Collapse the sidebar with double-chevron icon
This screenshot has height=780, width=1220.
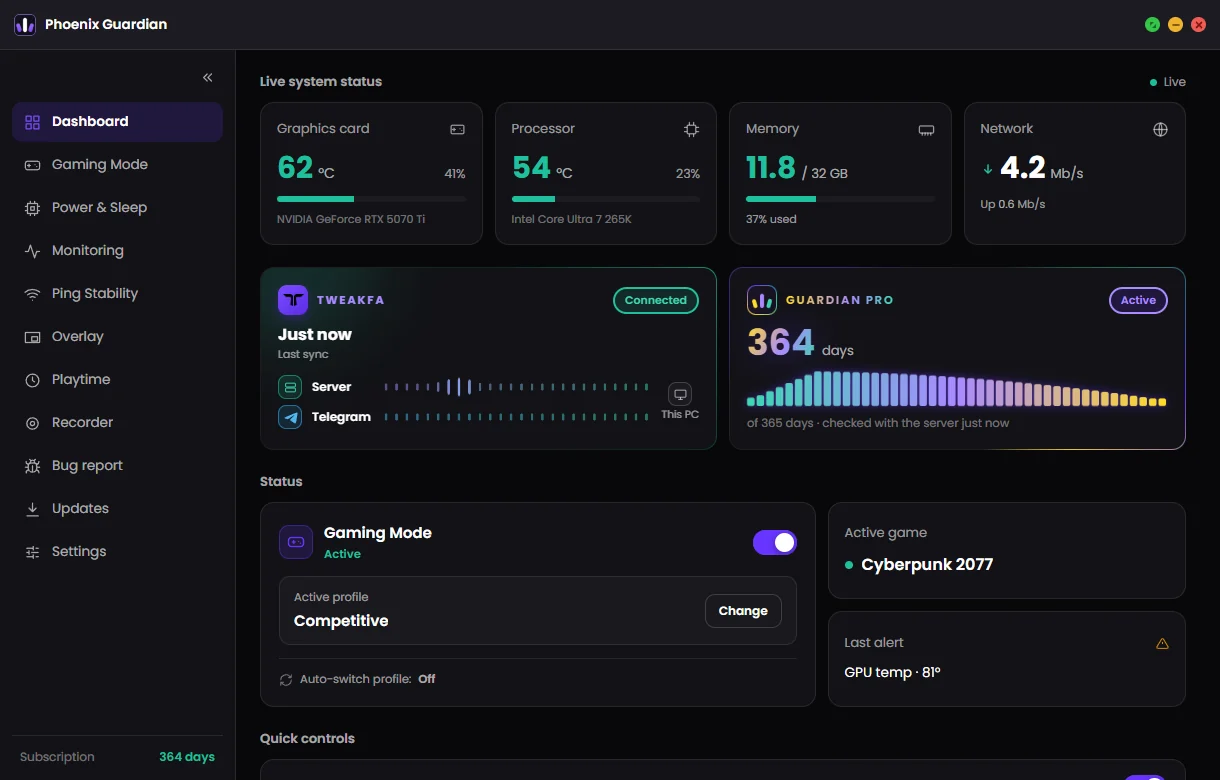pyautogui.click(x=208, y=77)
